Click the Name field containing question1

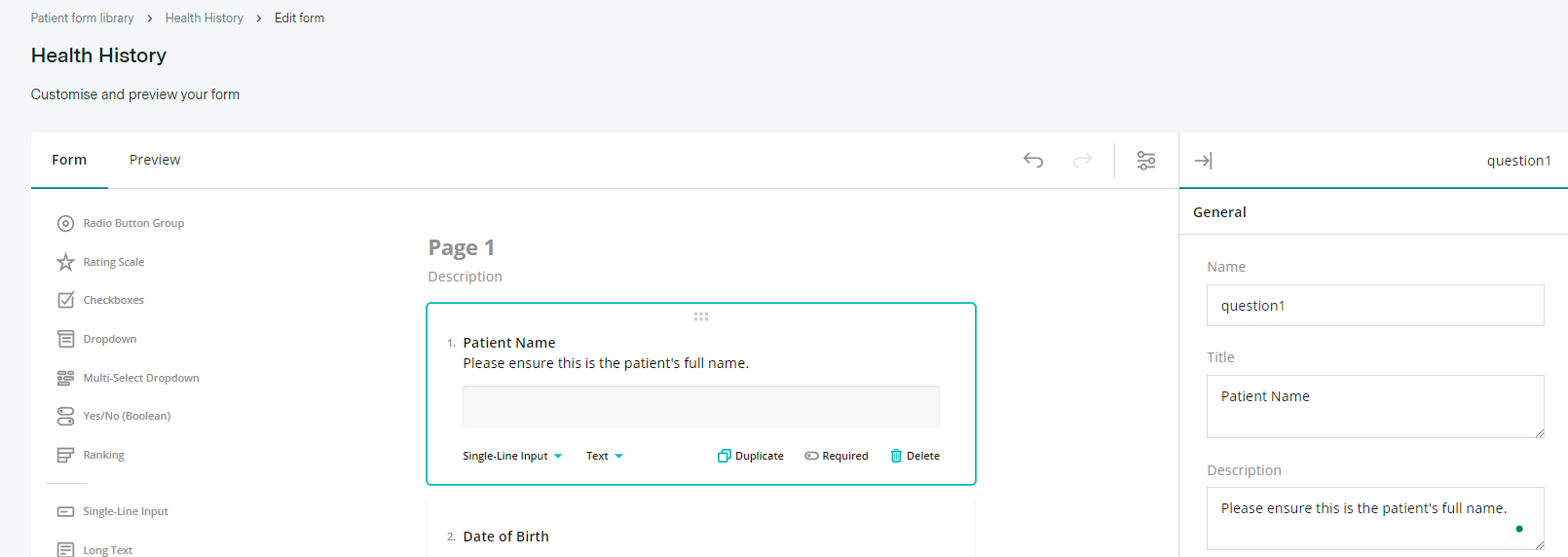[1374, 306]
